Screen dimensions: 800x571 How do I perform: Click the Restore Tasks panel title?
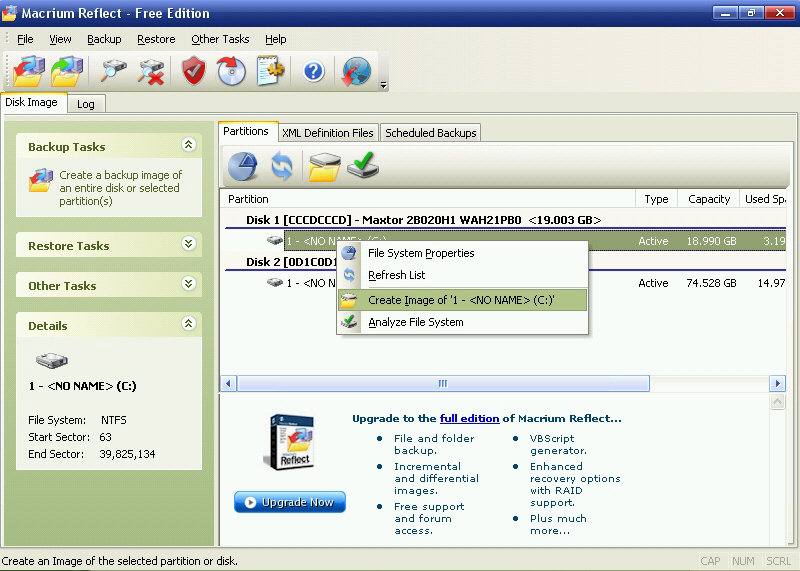(x=69, y=246)
